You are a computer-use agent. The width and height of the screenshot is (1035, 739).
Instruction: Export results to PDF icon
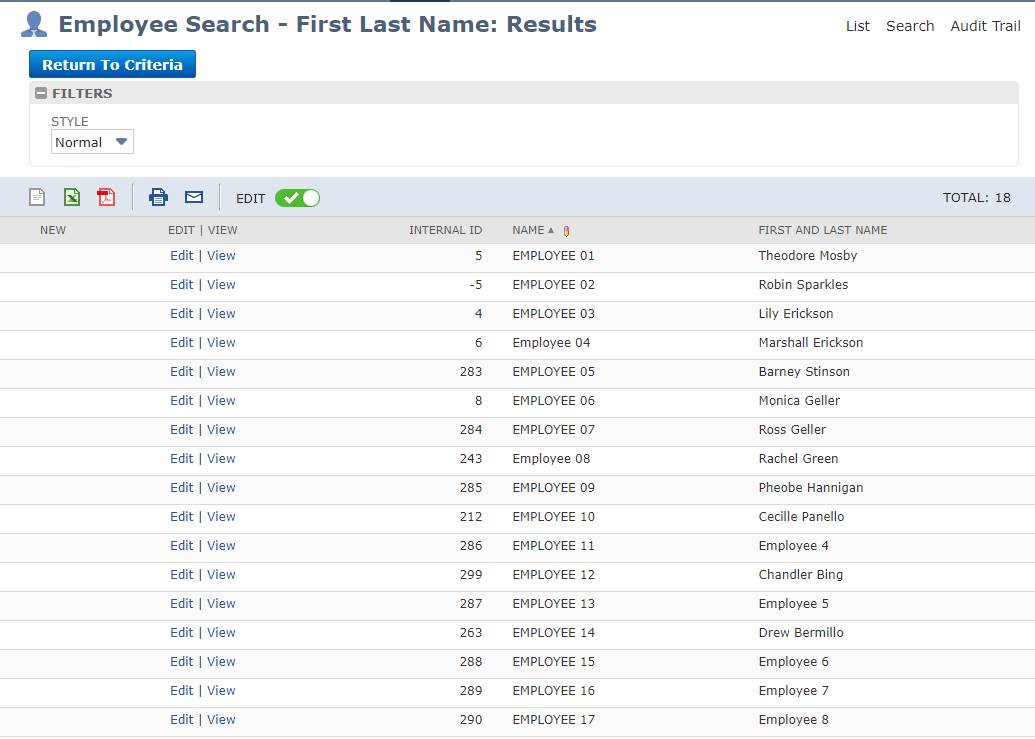(106, 197)
